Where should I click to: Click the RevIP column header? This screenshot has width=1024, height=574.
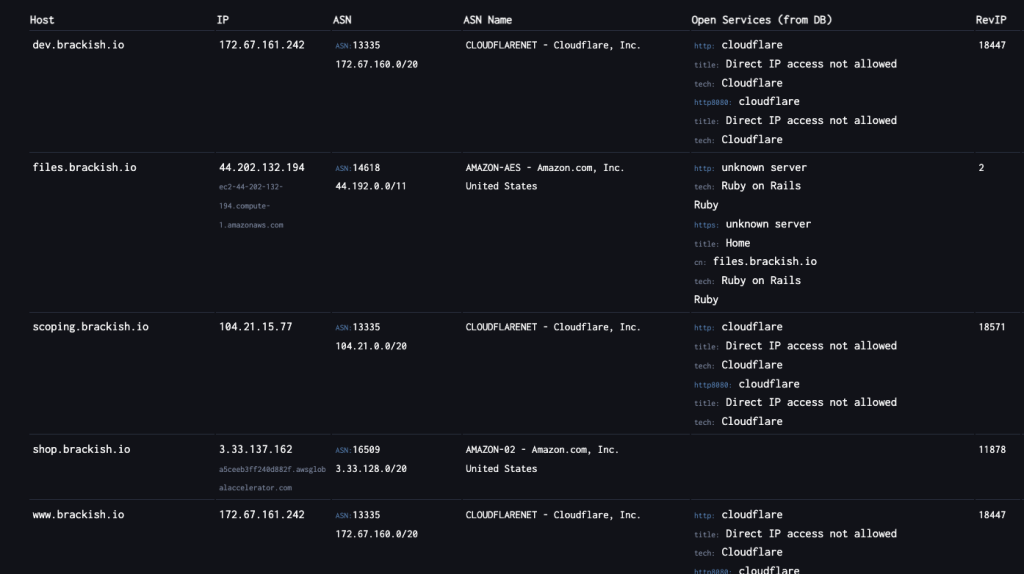tap(992, 20)
